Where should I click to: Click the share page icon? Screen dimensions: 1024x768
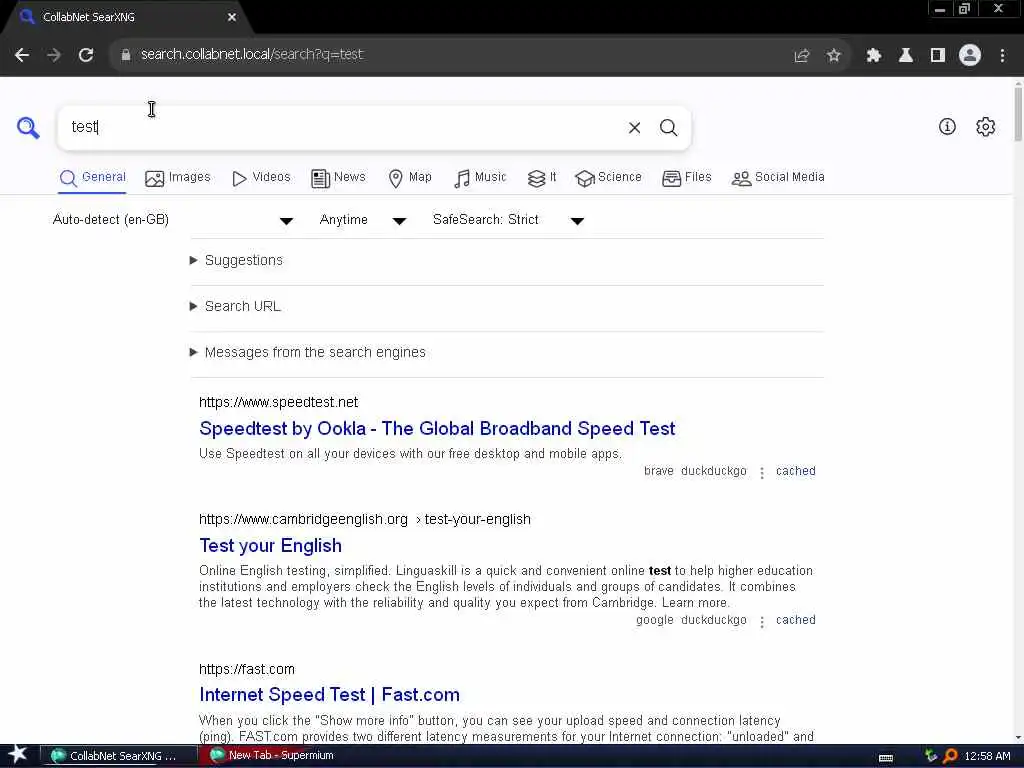[802, 56]
